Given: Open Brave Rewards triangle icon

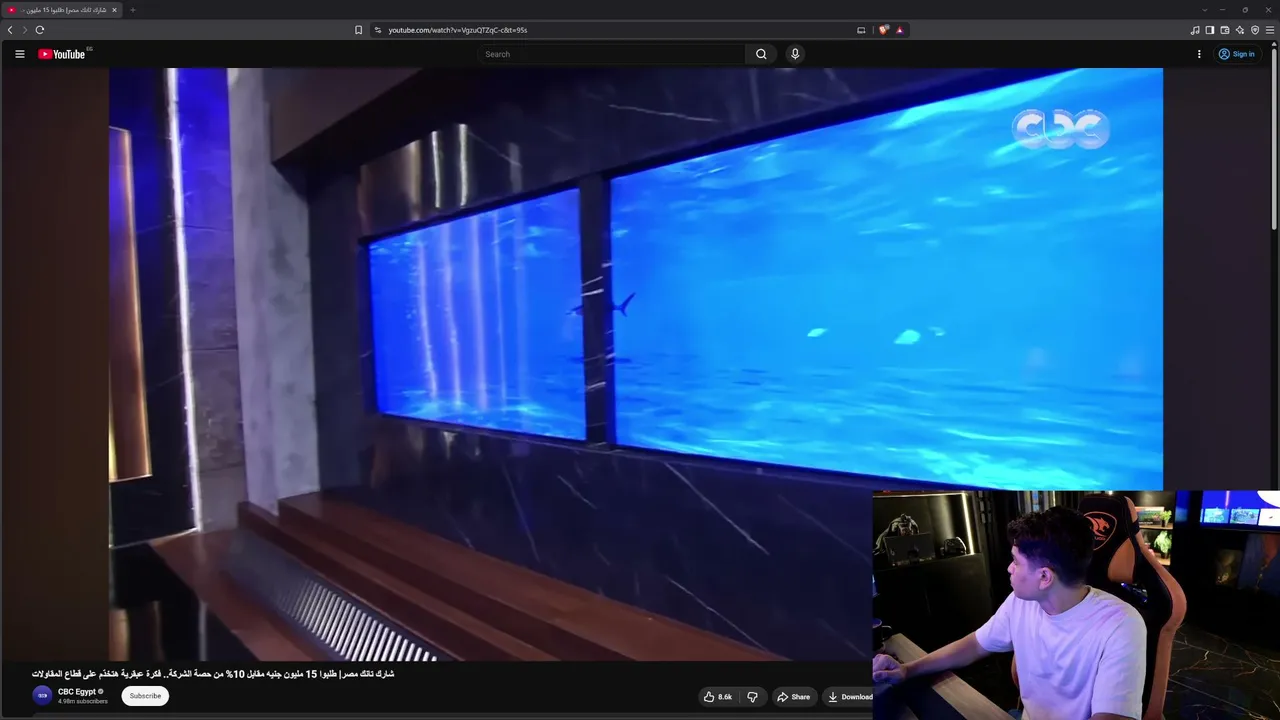Looking at the screenshot, I should tap(899, 30).
